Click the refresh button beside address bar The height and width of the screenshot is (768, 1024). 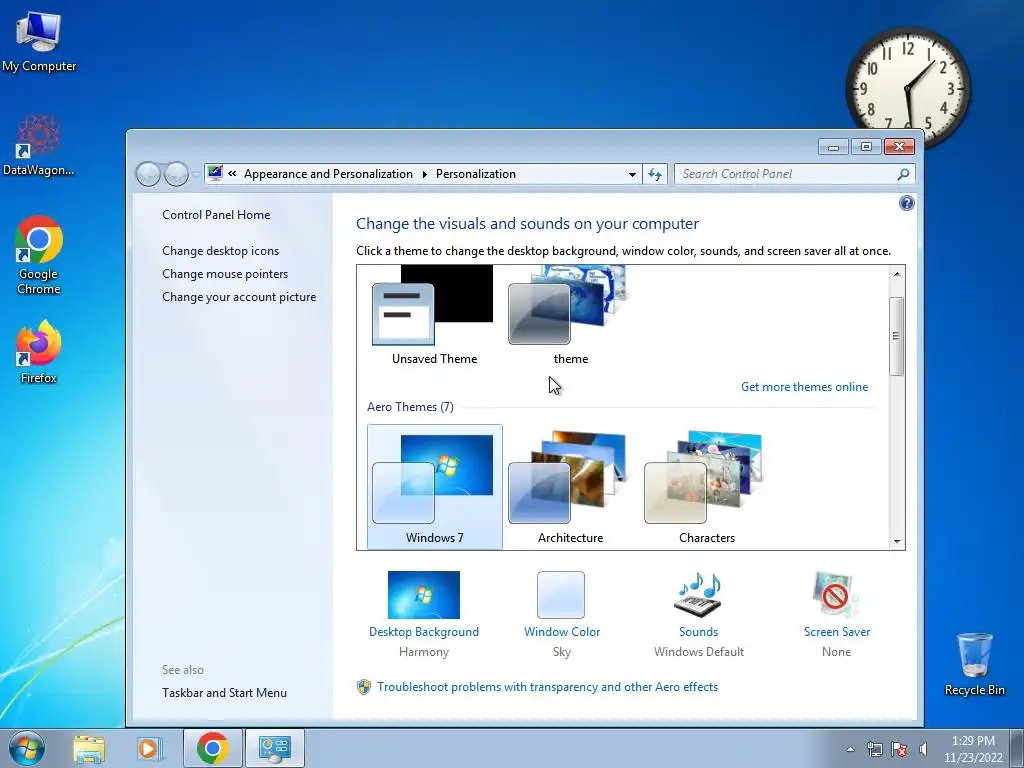[655, 174]
